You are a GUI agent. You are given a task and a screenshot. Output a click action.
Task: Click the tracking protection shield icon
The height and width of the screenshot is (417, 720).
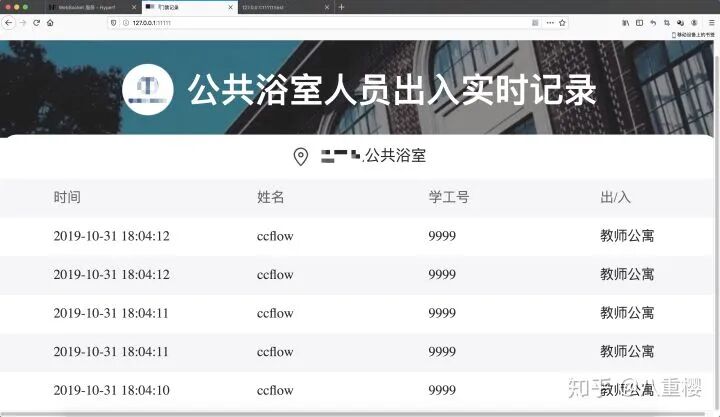point(113,23)
